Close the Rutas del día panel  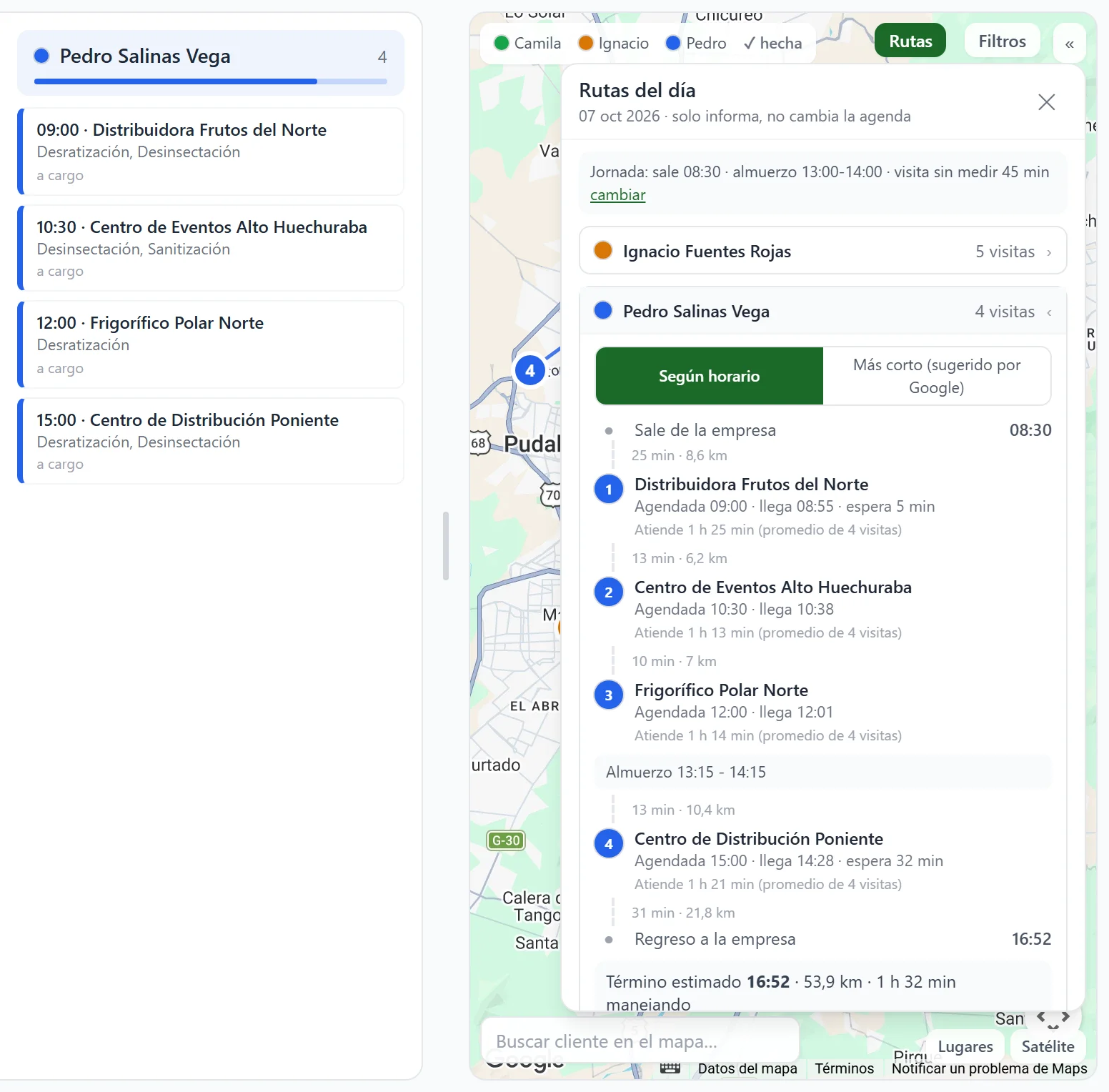(x=1046, y=102)
